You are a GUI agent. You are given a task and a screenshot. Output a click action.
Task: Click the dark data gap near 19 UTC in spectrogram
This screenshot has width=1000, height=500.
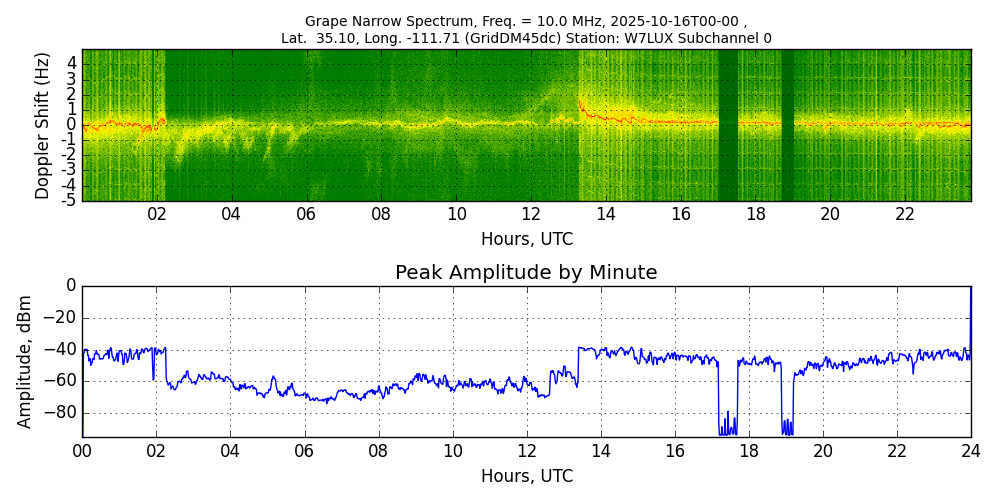pos(788,125)
